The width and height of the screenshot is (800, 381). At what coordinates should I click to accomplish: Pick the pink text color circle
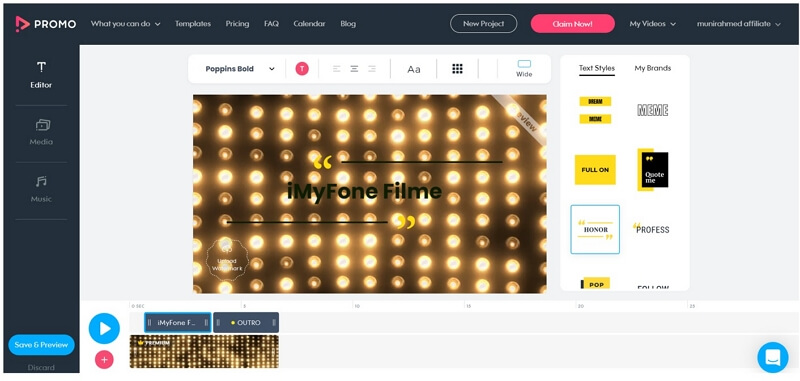(x=302, y=69)
